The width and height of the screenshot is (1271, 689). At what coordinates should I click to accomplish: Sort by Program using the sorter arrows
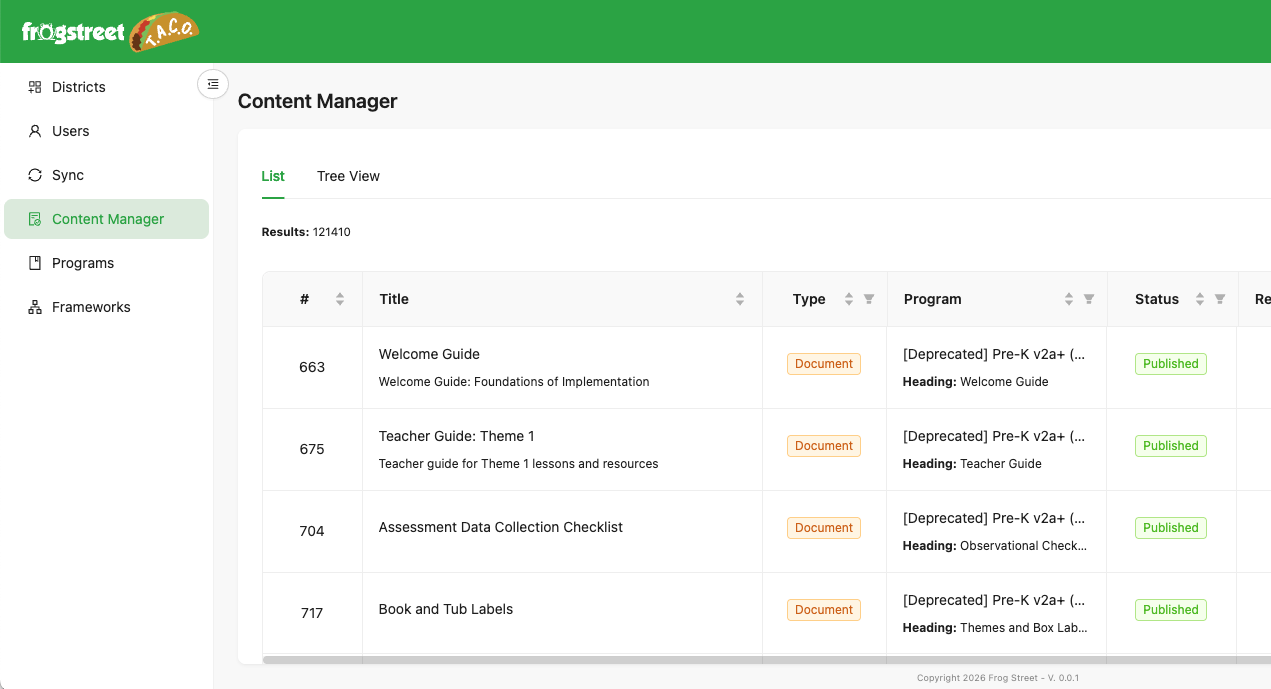[1069, 299]
